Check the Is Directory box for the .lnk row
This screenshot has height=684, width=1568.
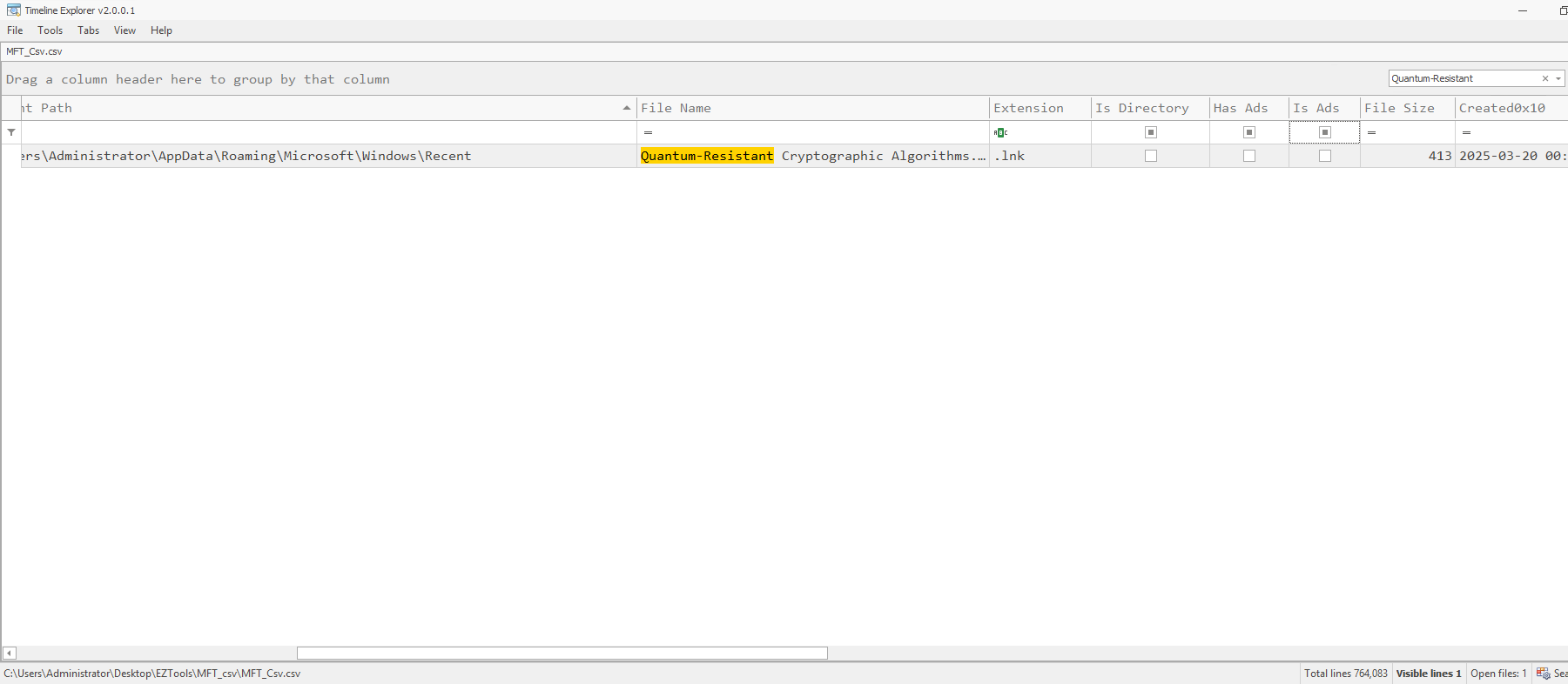coord(1150,156)
